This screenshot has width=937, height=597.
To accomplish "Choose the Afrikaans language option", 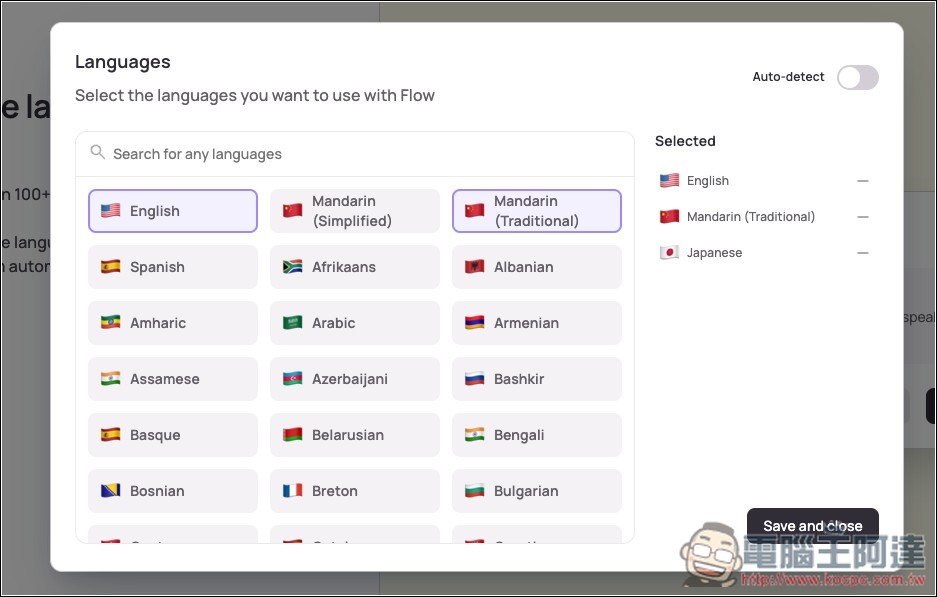I will pos(355,267).
